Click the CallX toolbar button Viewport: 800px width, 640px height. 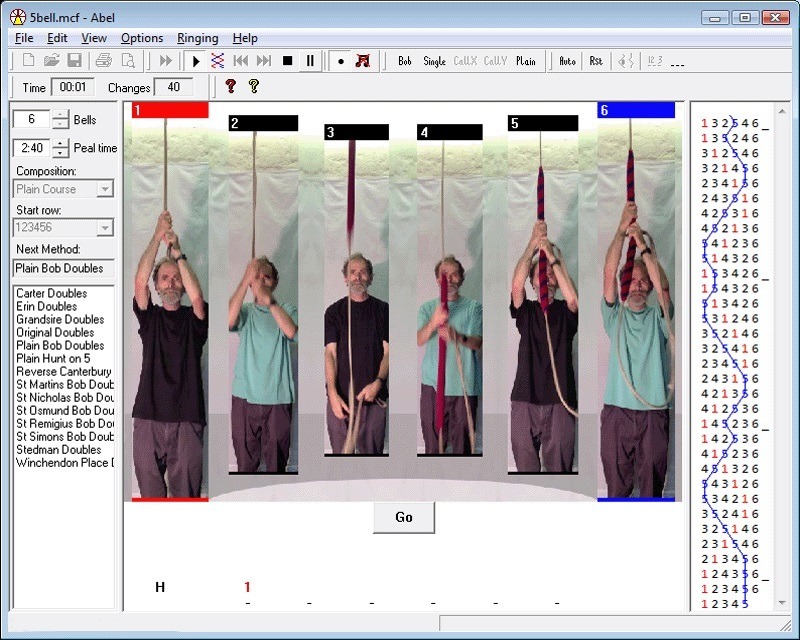point(465,61)
